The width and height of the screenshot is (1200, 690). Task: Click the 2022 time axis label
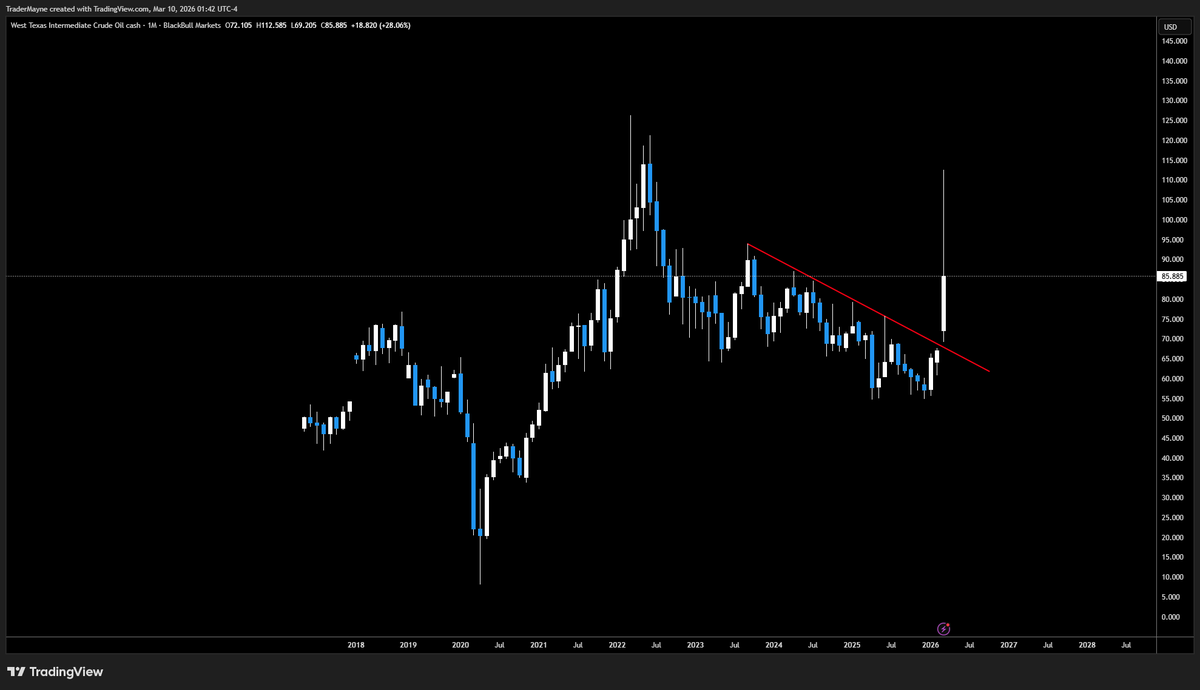tap(617, 646)
